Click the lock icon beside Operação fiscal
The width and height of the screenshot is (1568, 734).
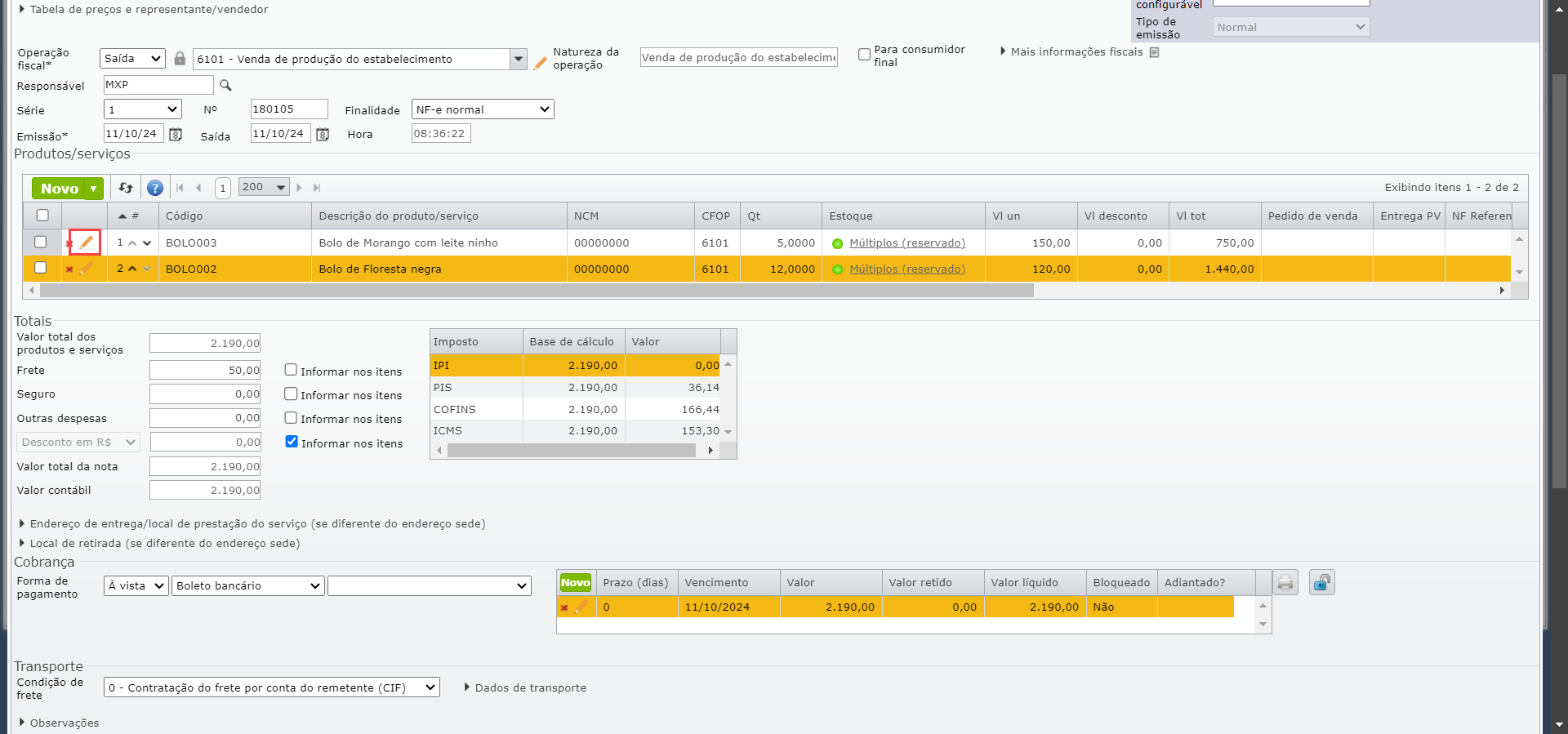(180, 59)
